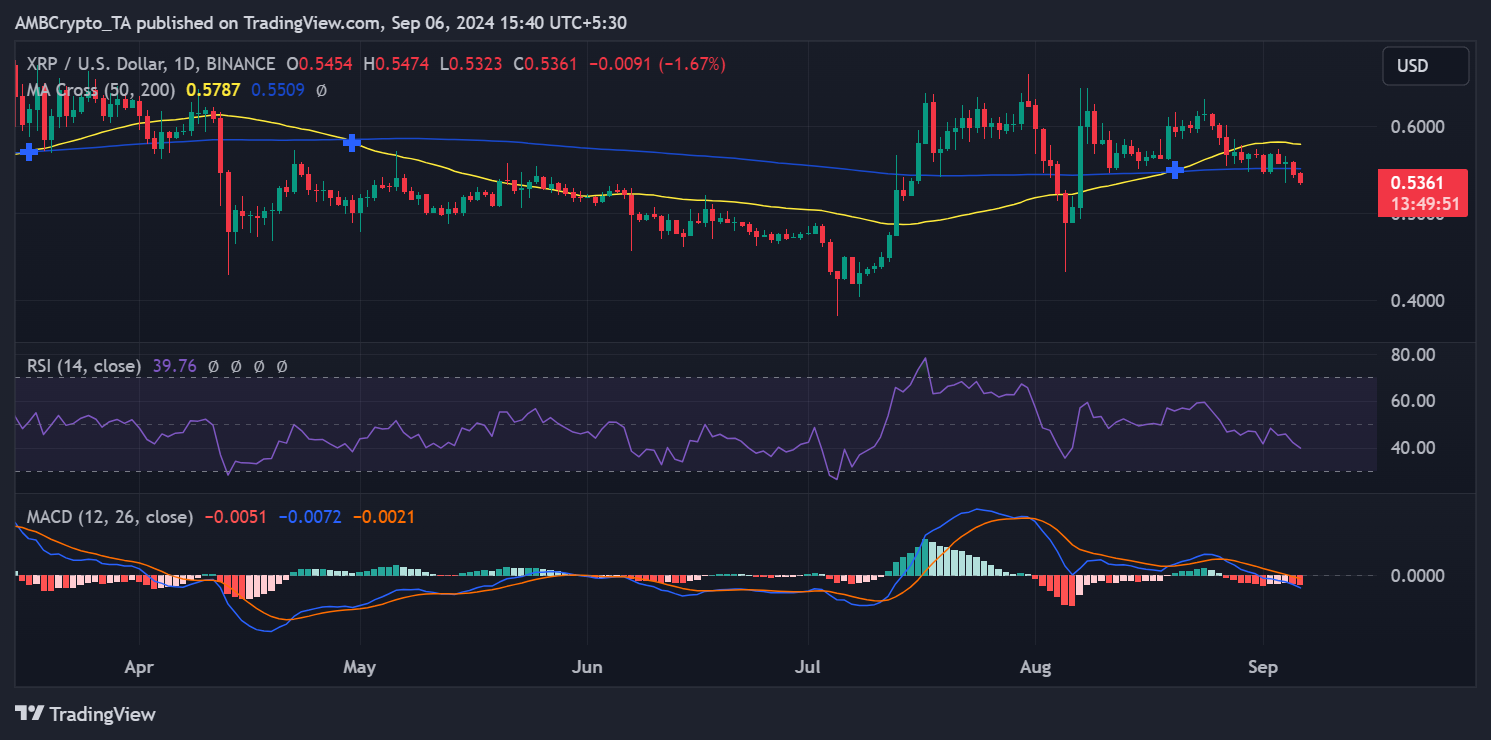Viewport: 1491px width, 740px height.
Task: Open the USD currency selector
Action: [x=1425, y=66]
